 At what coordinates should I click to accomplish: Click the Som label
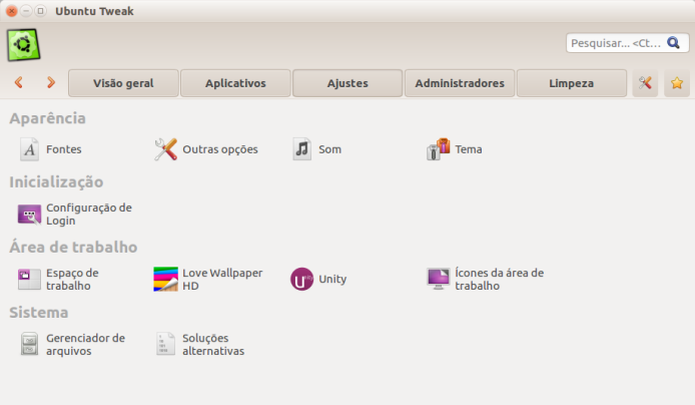[x=330, y=149]
